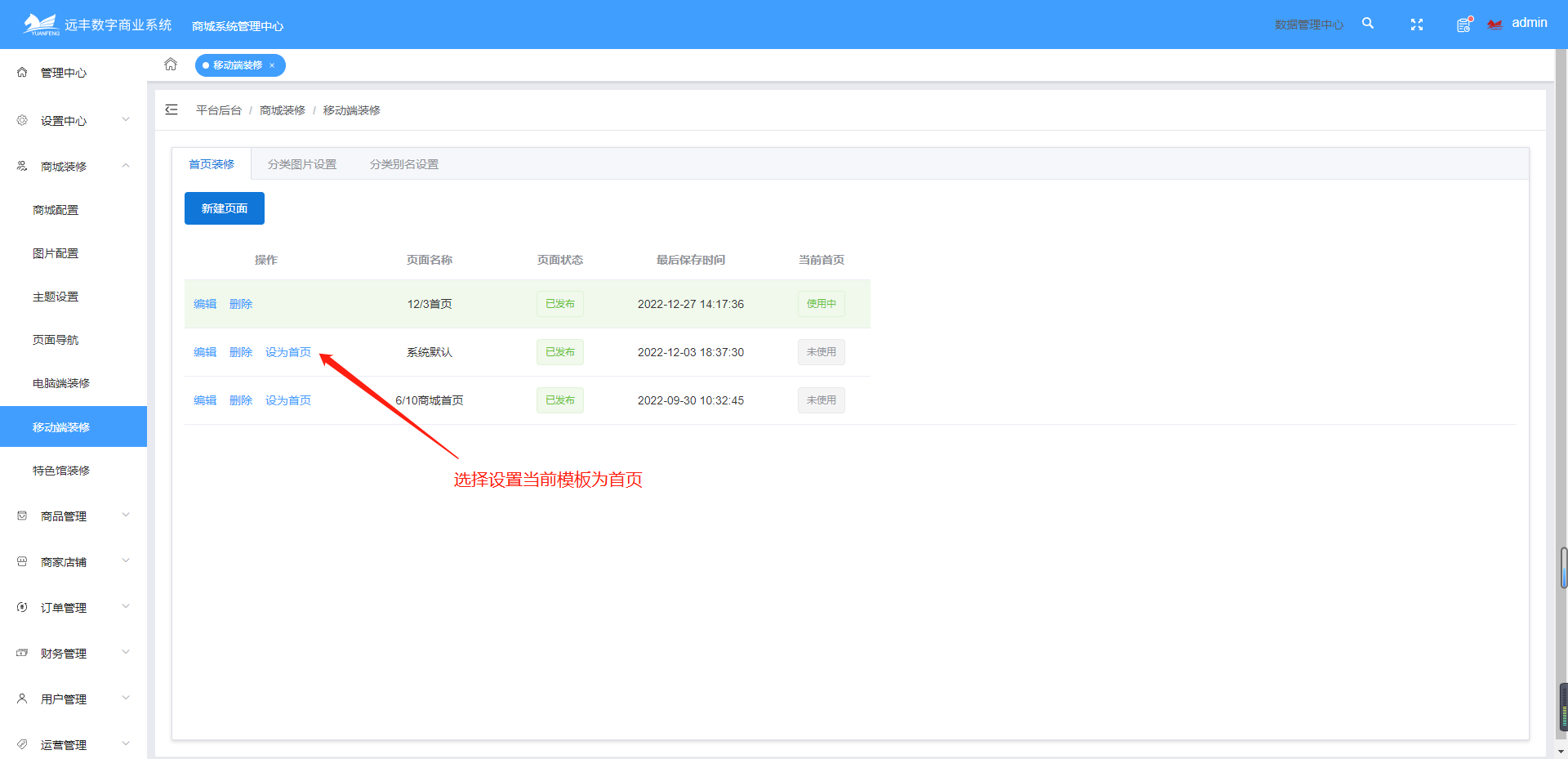Screen dimensions: 1568x759
Task: Click the date 2022-12-27 14:17:36
Action: pyautogui.click(x=691, y=304)
